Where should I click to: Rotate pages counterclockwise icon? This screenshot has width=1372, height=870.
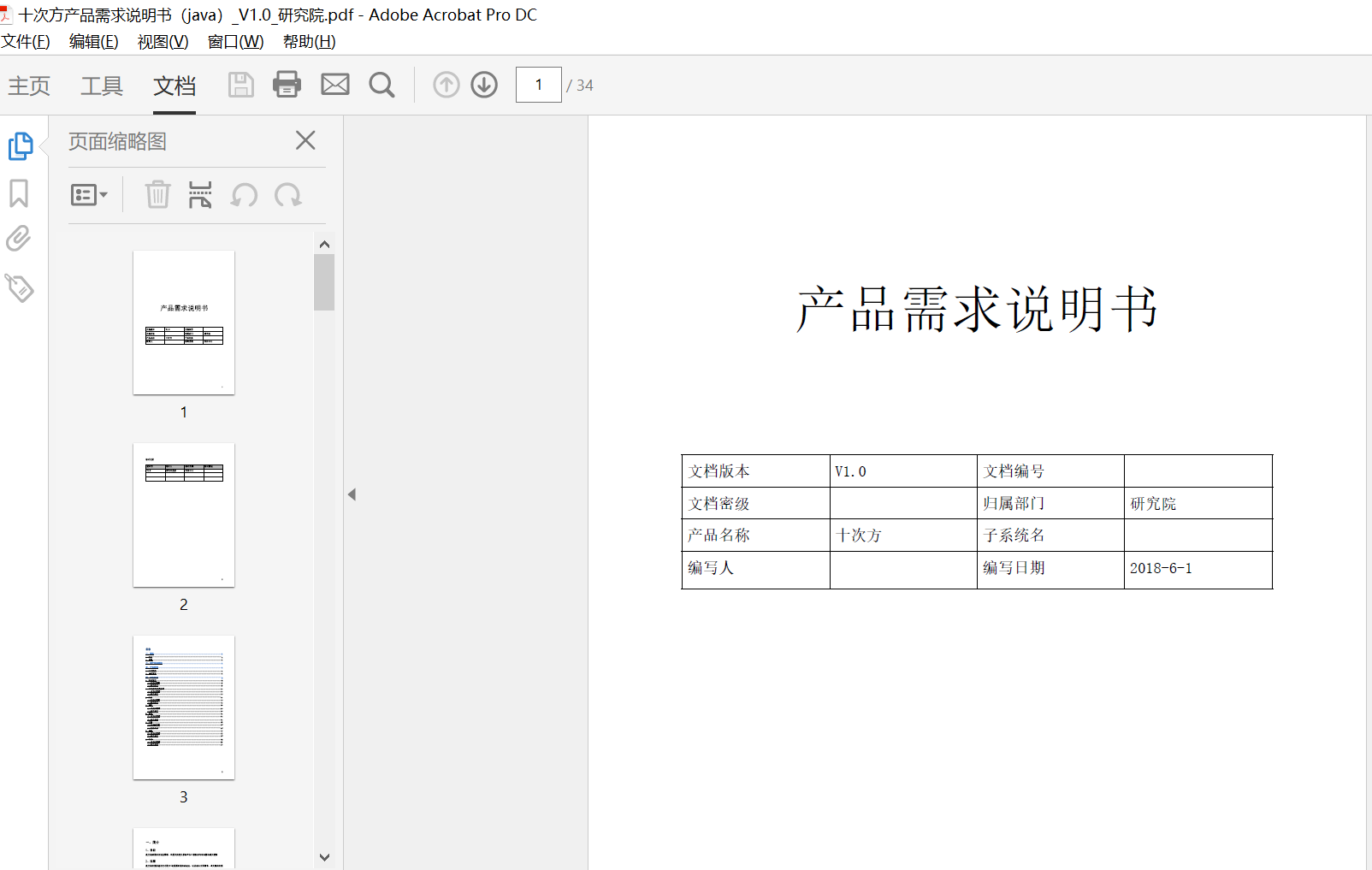point(245,195)
